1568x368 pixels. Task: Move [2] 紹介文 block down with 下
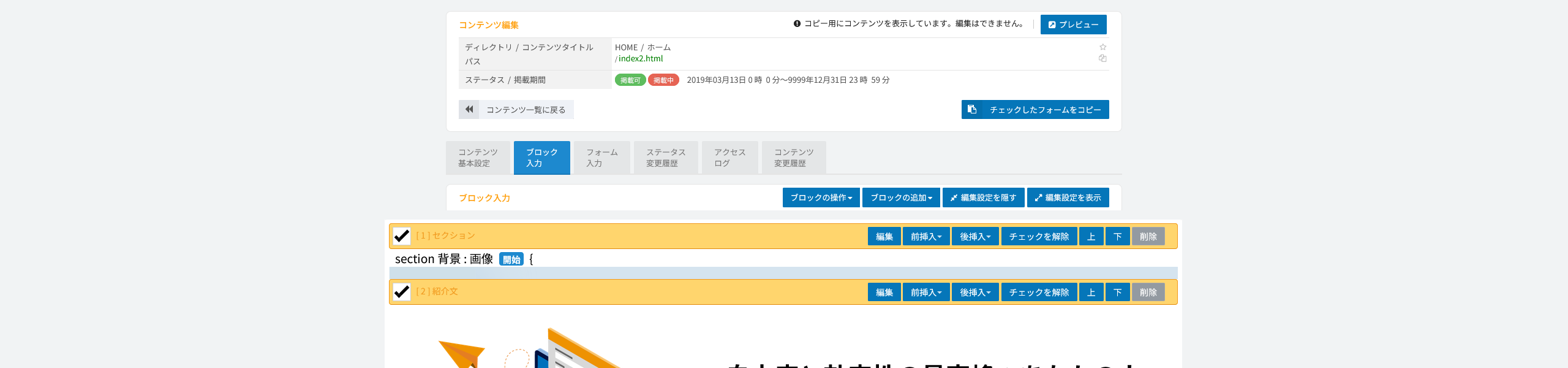[1117, 292]
